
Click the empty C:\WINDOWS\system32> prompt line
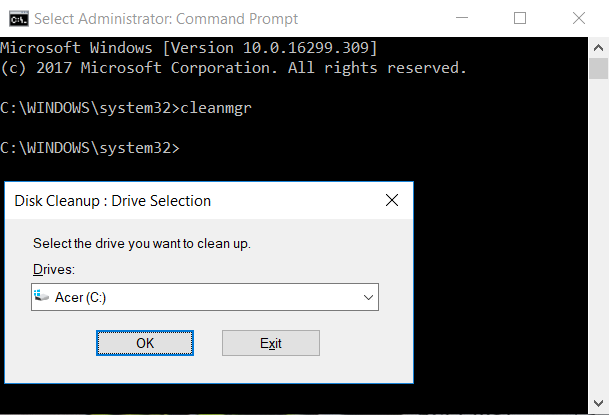tap(90, 148)
